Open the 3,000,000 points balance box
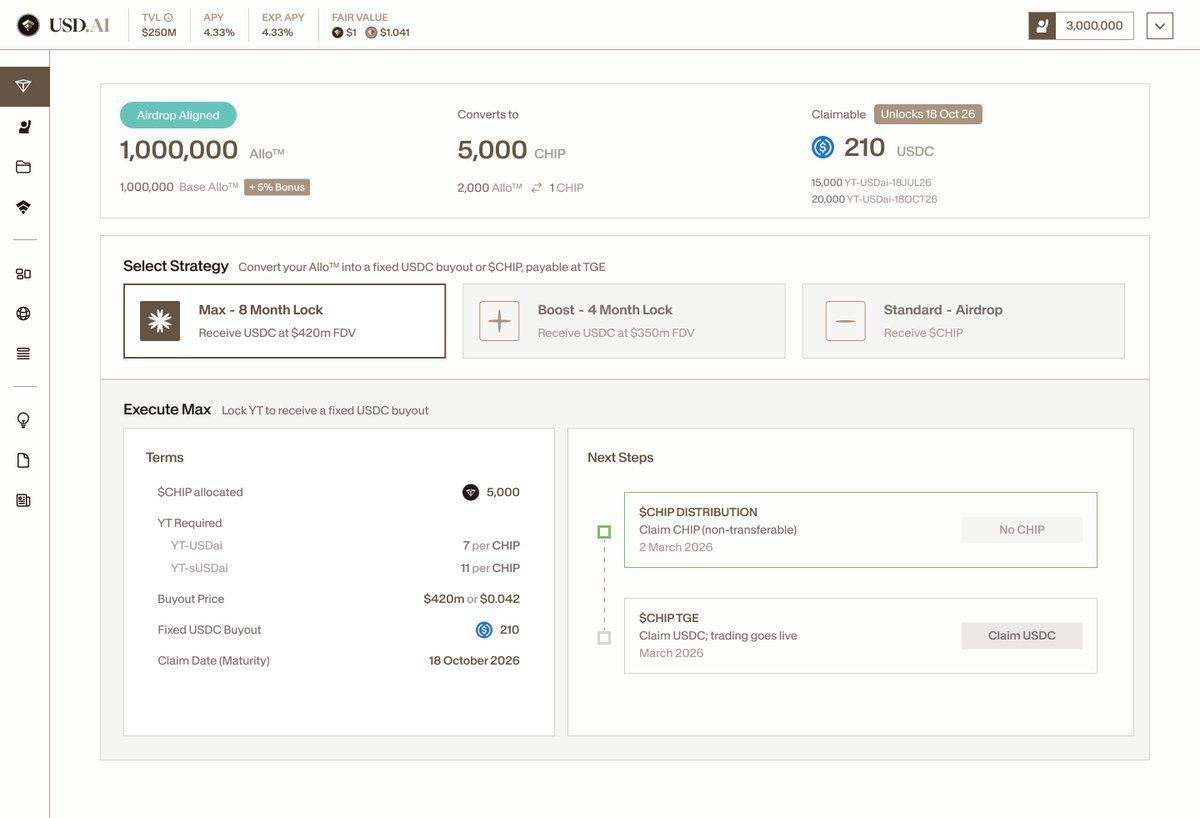The image size is (1200, 818). 1081,26
